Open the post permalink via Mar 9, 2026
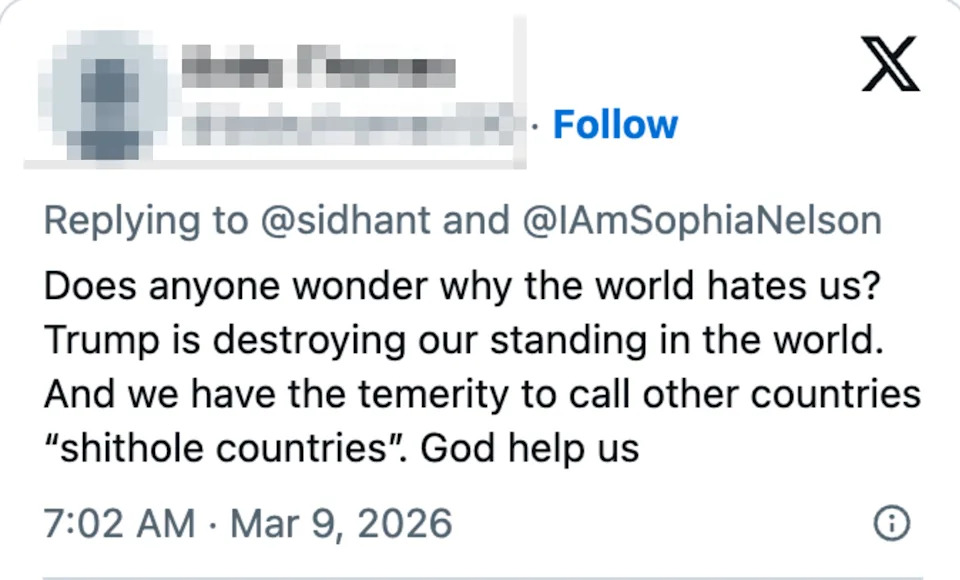 coord(342,522)
